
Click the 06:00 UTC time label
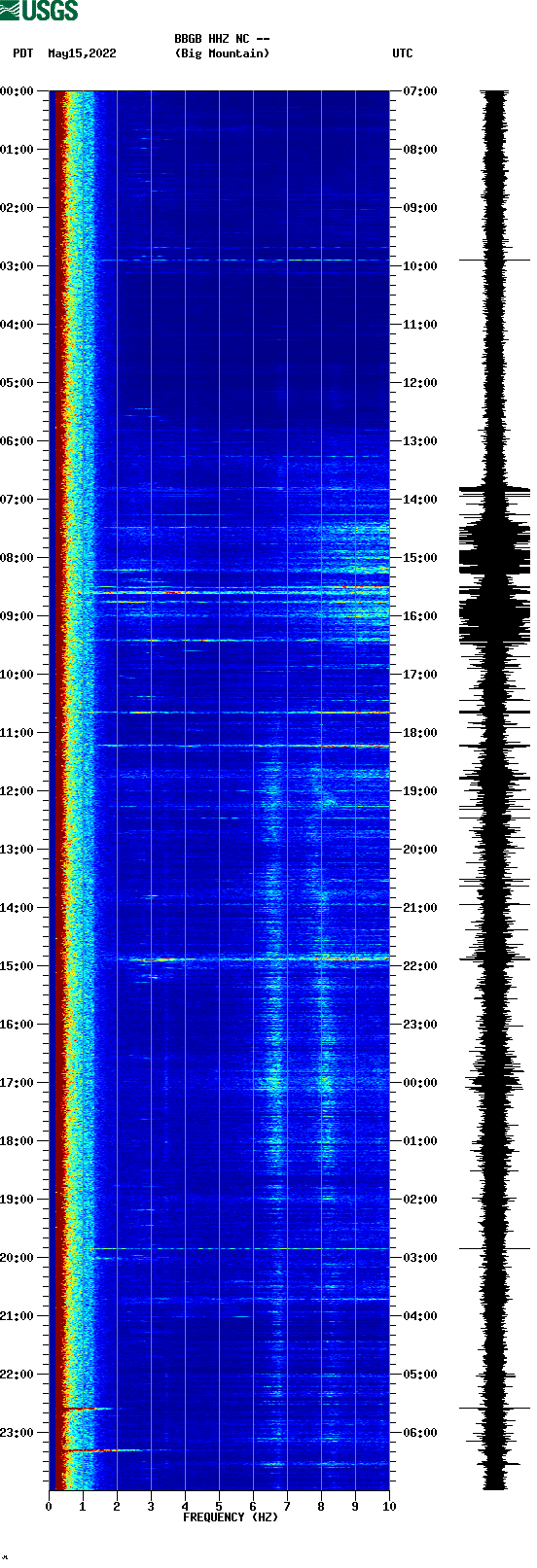pos(420,1433)
